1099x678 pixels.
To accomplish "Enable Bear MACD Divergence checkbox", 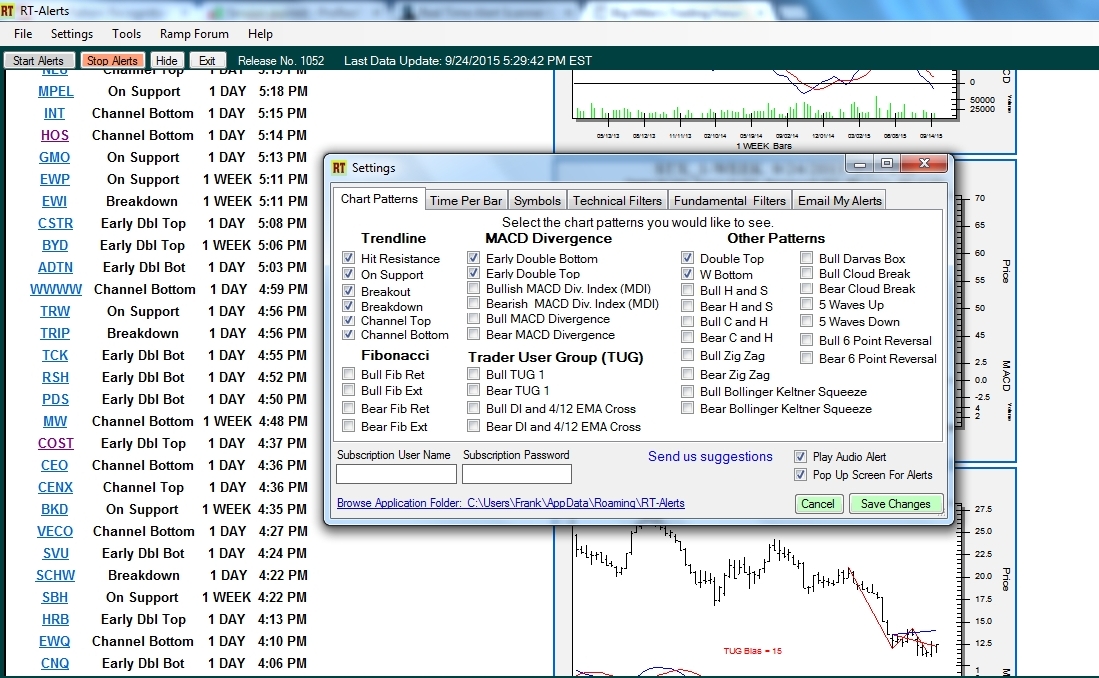I will tap(474, 334).
